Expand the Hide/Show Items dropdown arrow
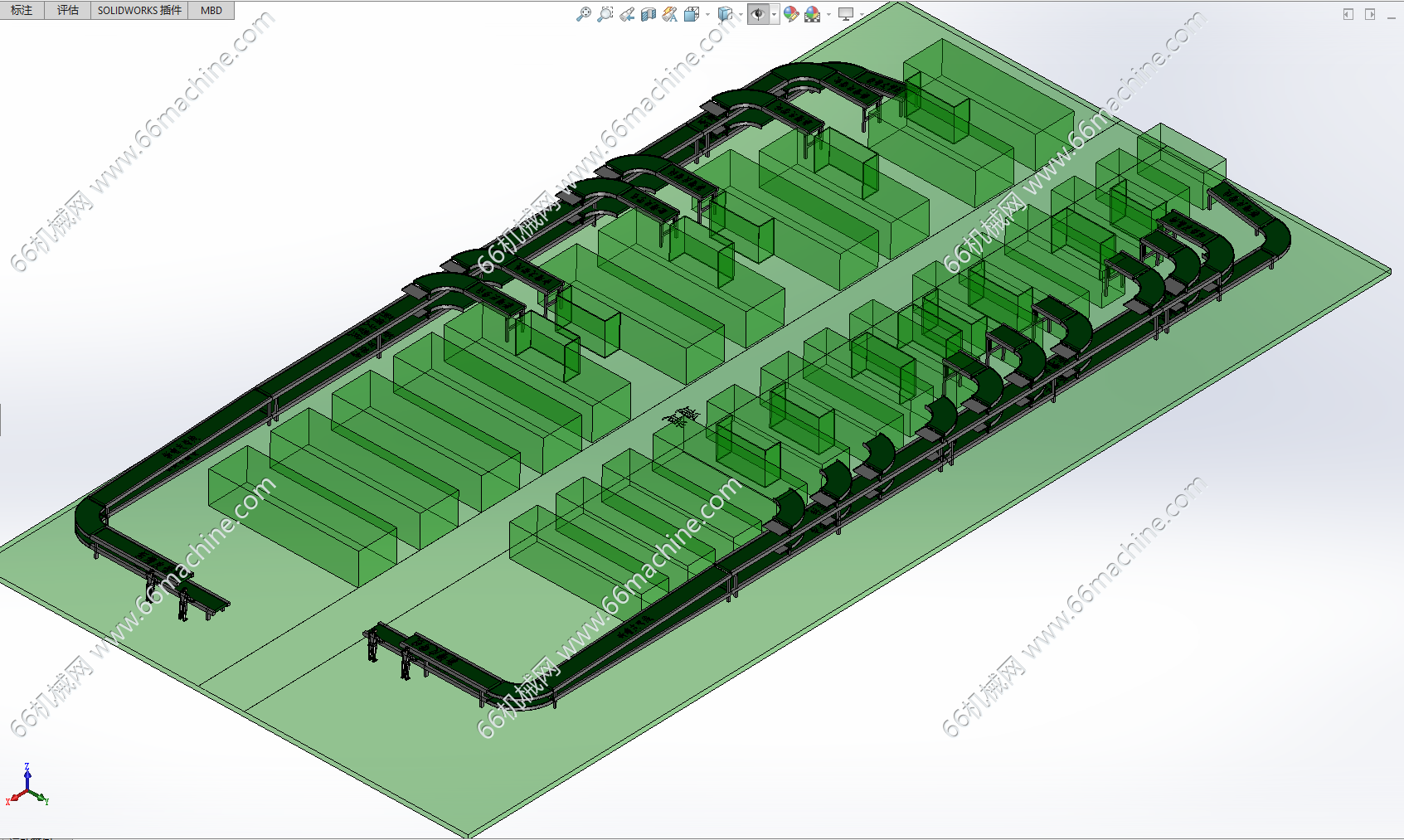Screen dimensions: 1404x840 pos(774,14)
